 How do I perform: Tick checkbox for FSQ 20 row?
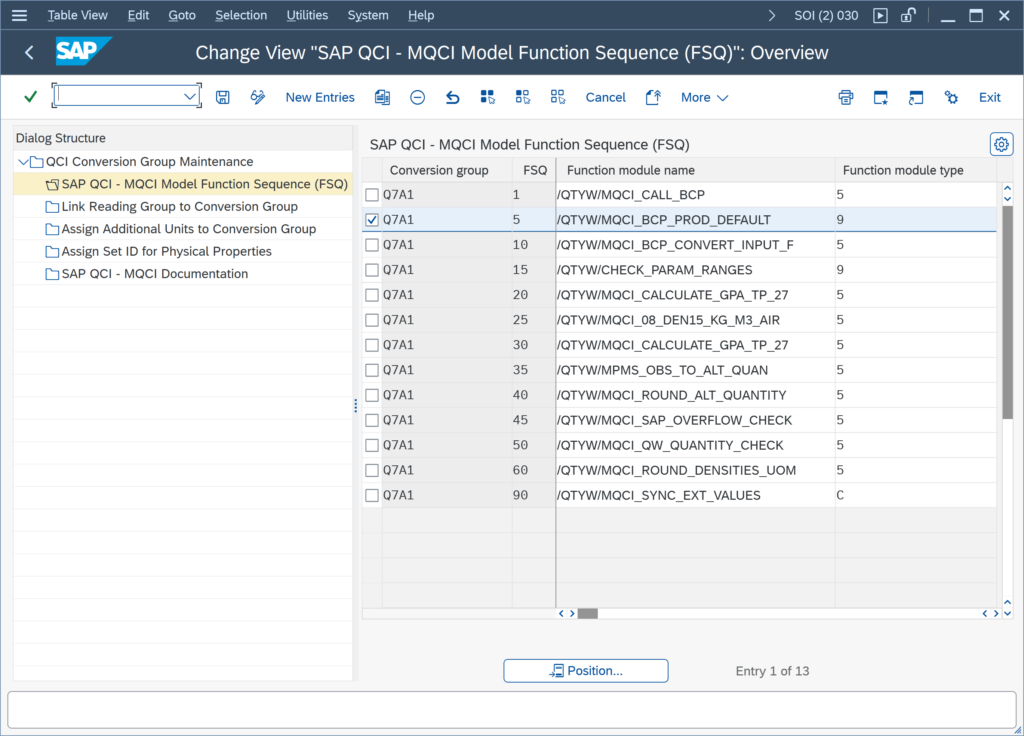click(372, 295)
